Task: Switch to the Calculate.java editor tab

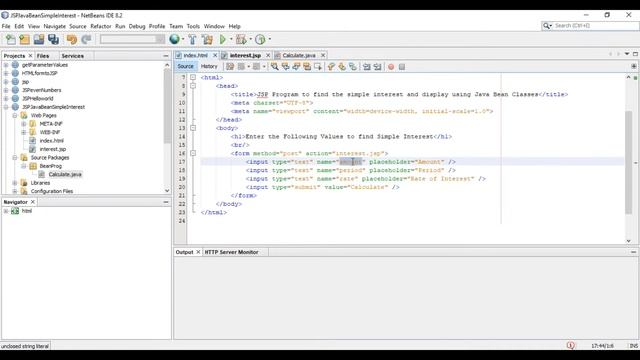Action: [x=299, y=55]
